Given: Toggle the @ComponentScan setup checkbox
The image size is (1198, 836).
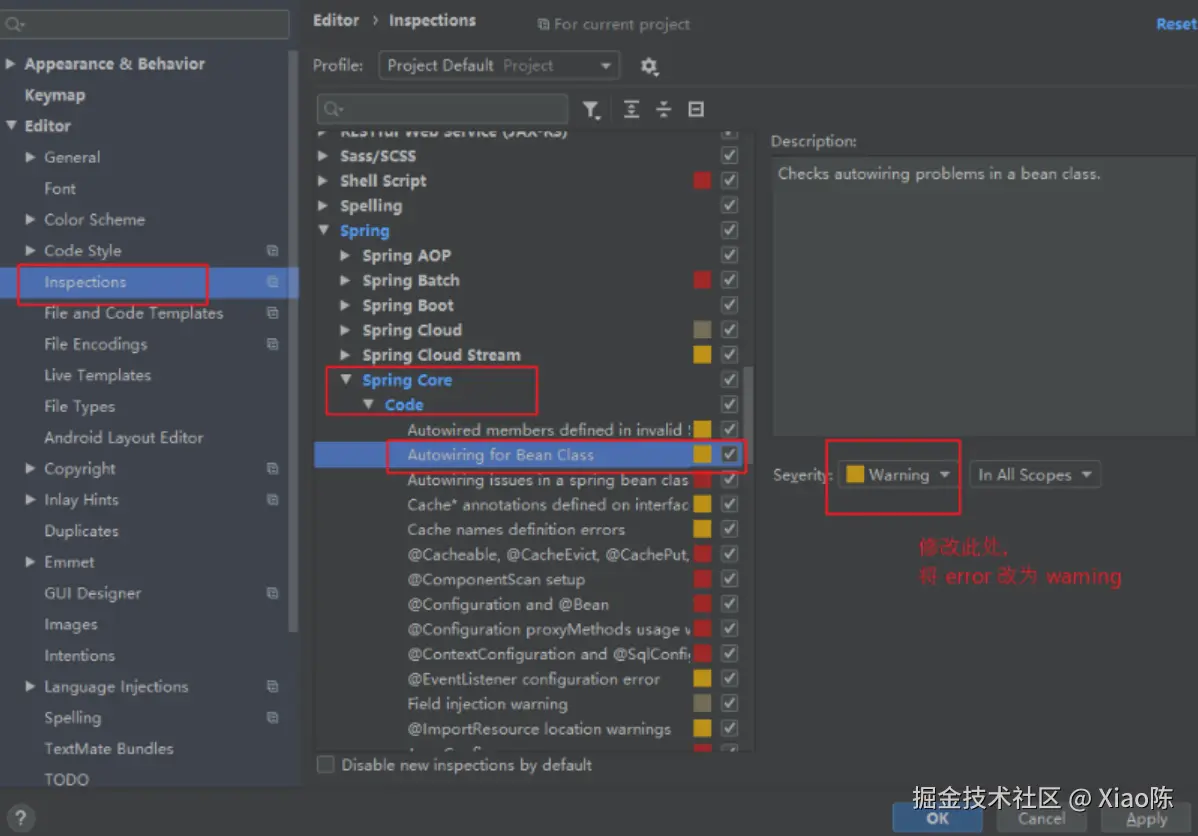Looking at the screenshot, I should click(x=730, y=578).
